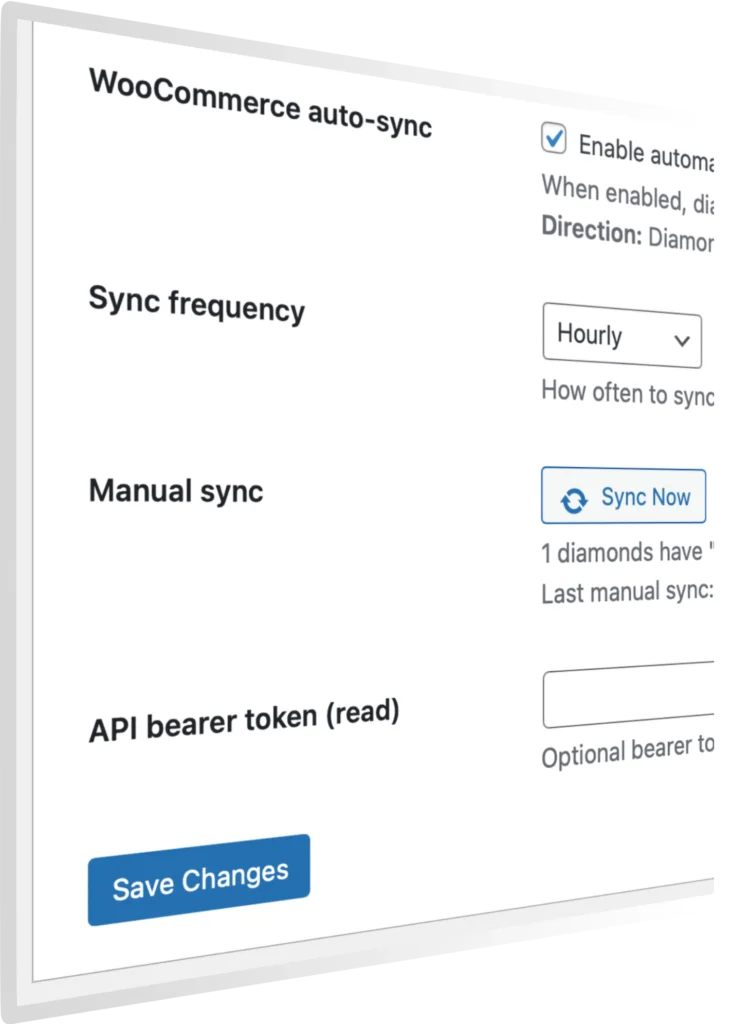
Task: Focus the API bearer token input field
Action: [630, 695]
